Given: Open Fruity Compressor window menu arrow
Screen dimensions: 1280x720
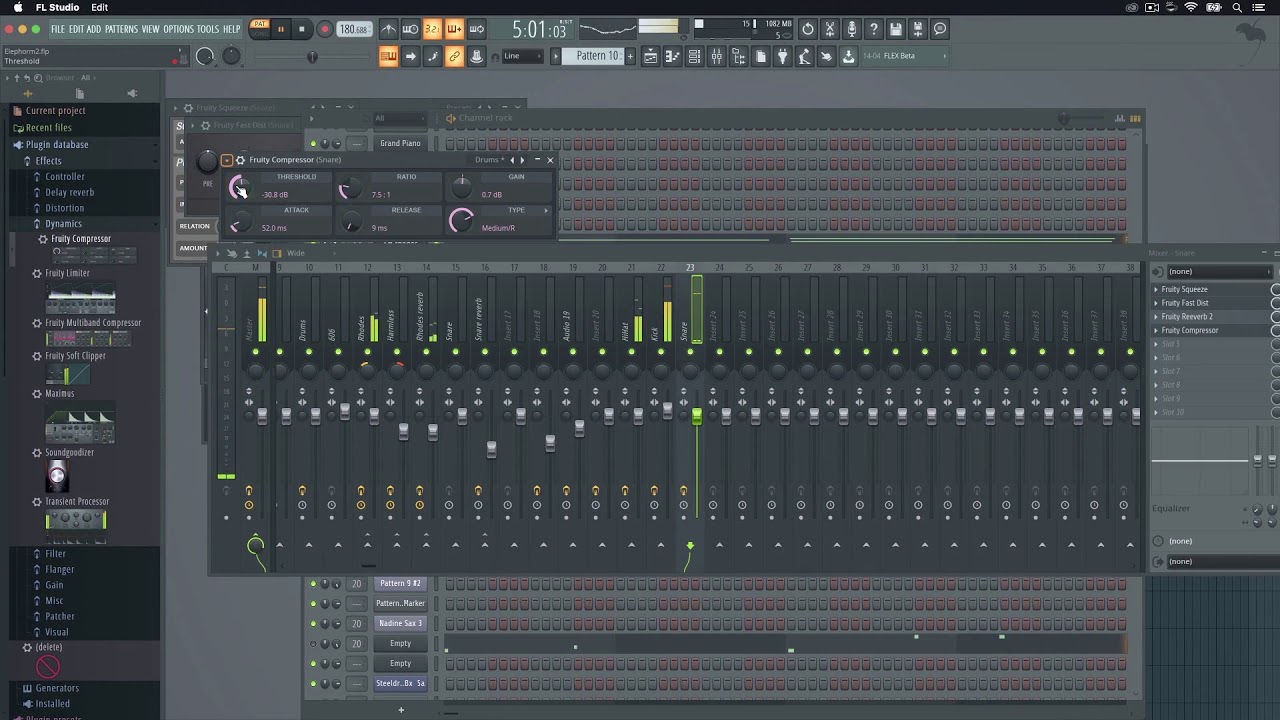Looking at the screenshot, I should 227,160.
